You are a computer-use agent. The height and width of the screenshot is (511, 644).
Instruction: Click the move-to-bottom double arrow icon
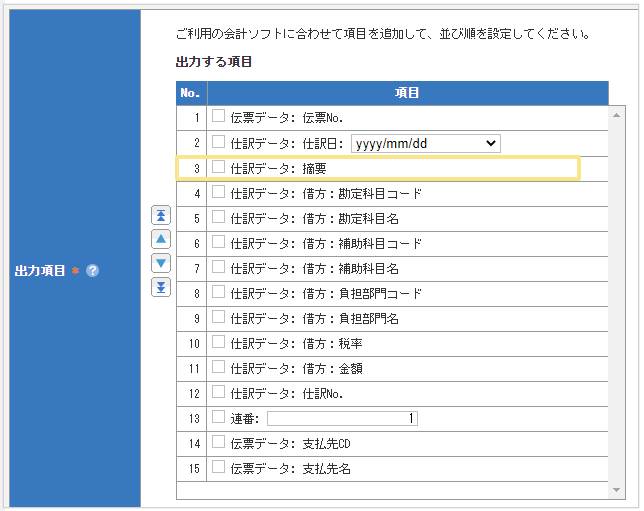161,287
